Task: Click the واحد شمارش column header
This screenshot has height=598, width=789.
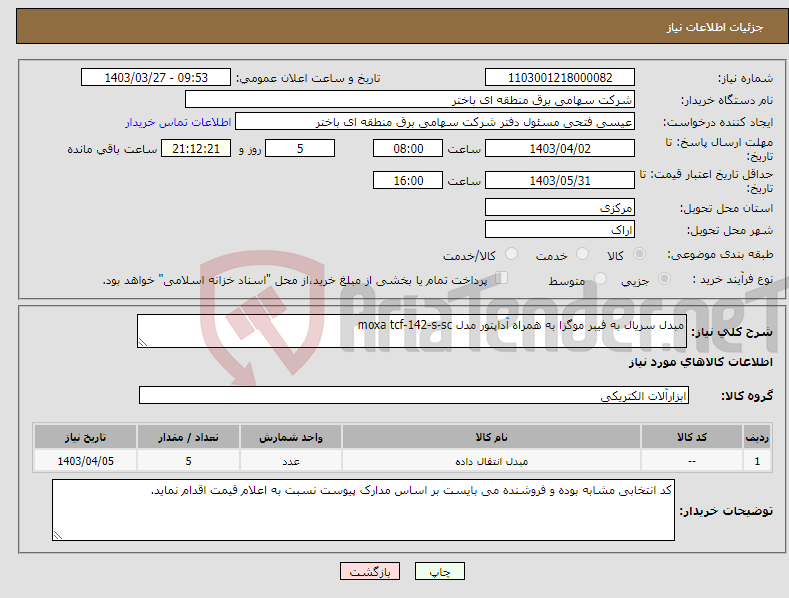Action: point(291,437)
